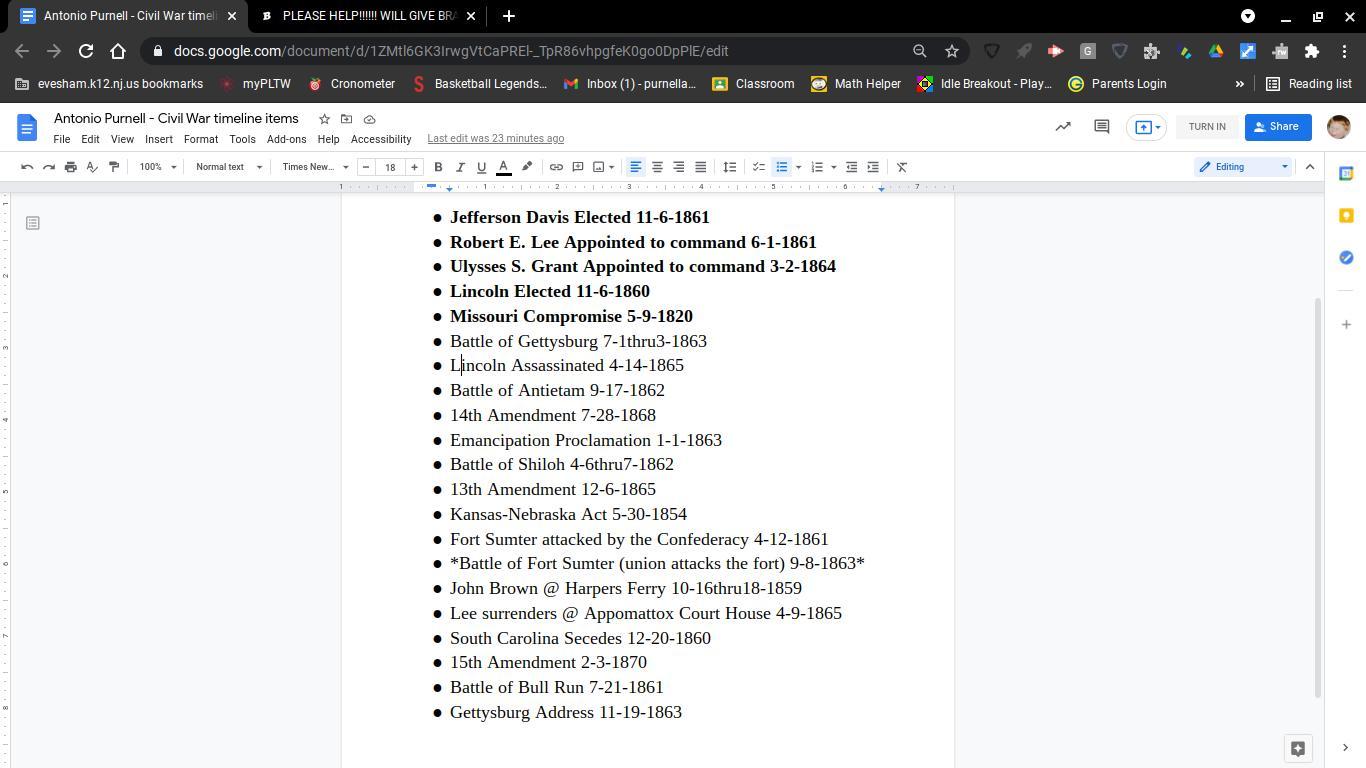Viewport: 1366px width, 768px height.
Task: Toggle Bold formatting
Action: [x=438, y=167]
